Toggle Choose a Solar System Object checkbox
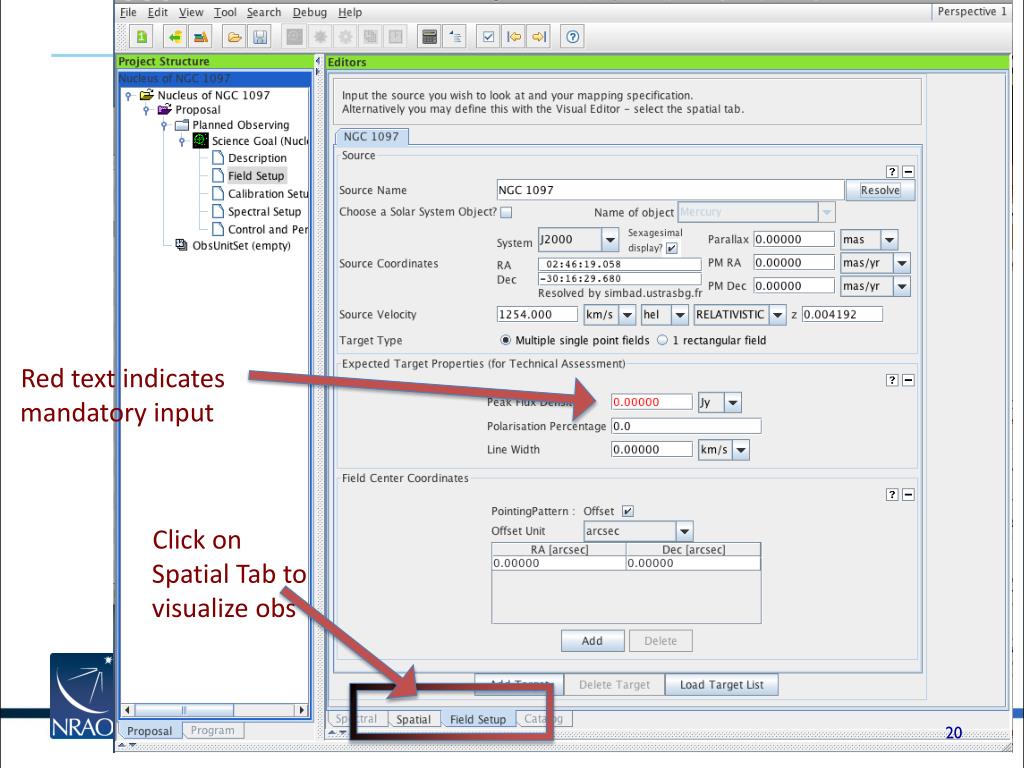 coord(506,212)
